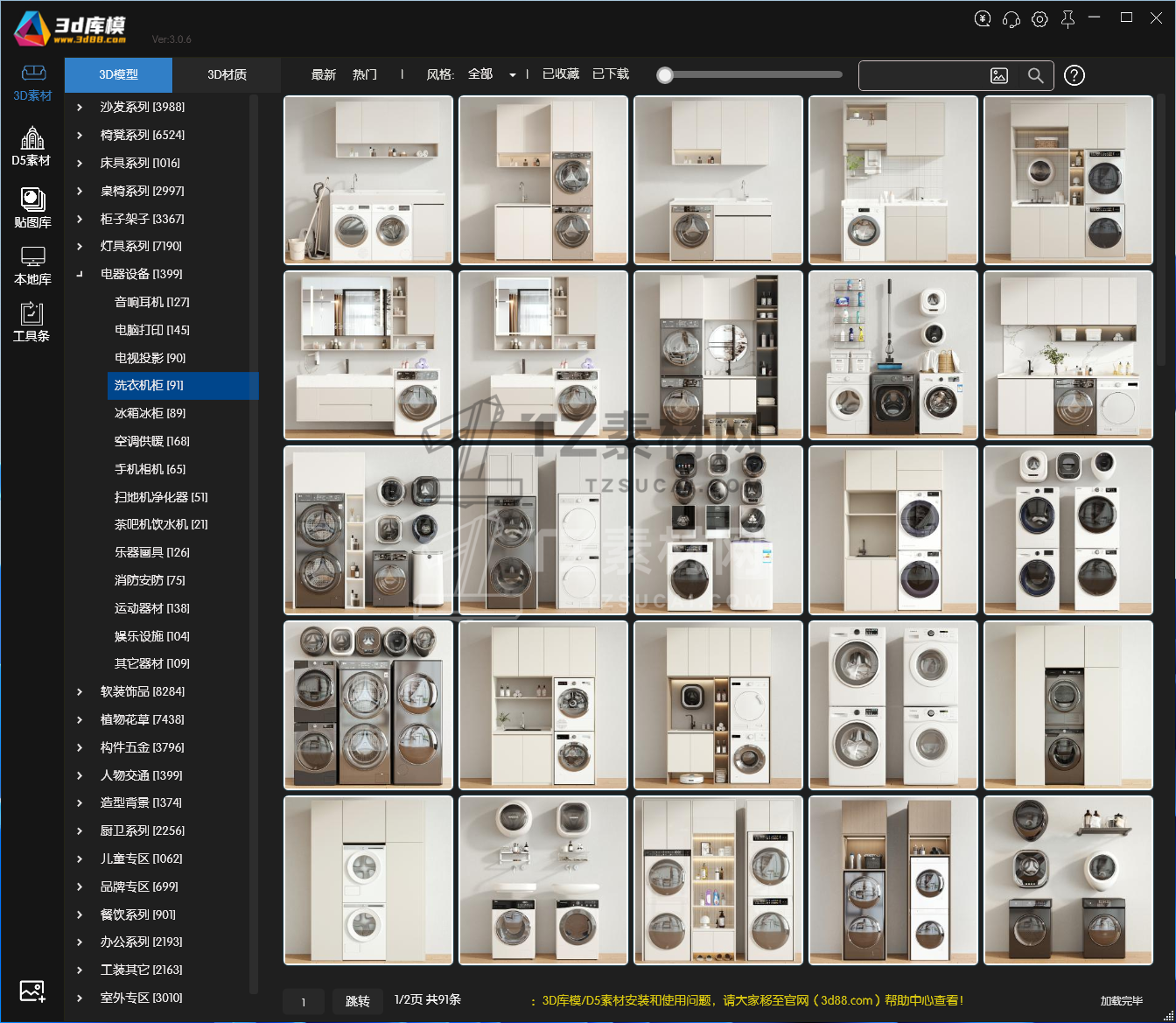Viewport: 1176px width, 1023px height.
Task: Click the 3d库模 logo
Action: [x=70, y=29]
